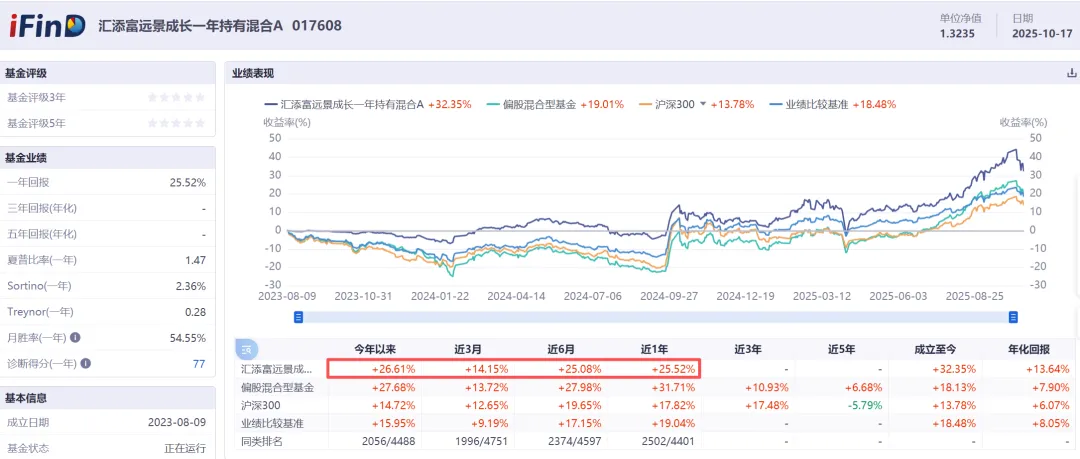Open the 诊断得分 value 77 link
Viewport: 1080px width, 459px height.
coord(199,364)
